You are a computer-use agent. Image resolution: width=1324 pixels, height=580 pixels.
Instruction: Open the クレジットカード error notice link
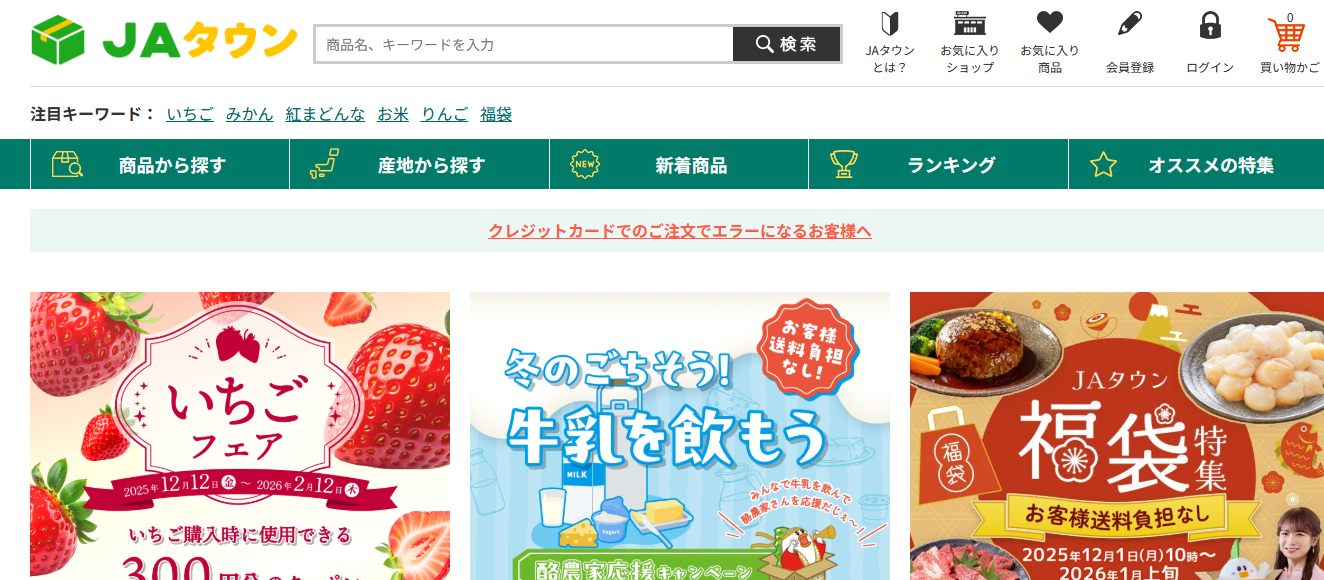(680, 231)
